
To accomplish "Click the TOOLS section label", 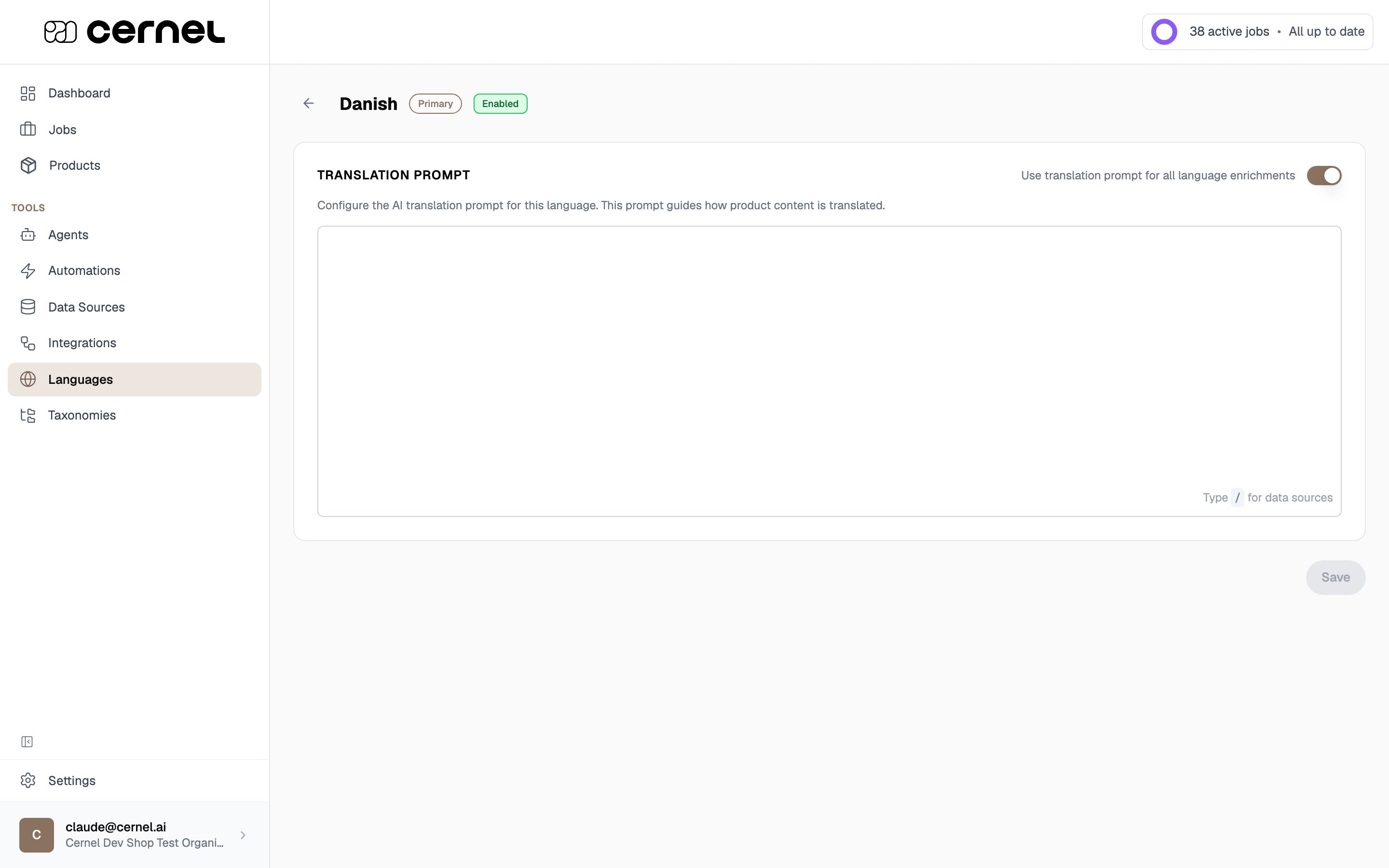I will click(28, 208).
